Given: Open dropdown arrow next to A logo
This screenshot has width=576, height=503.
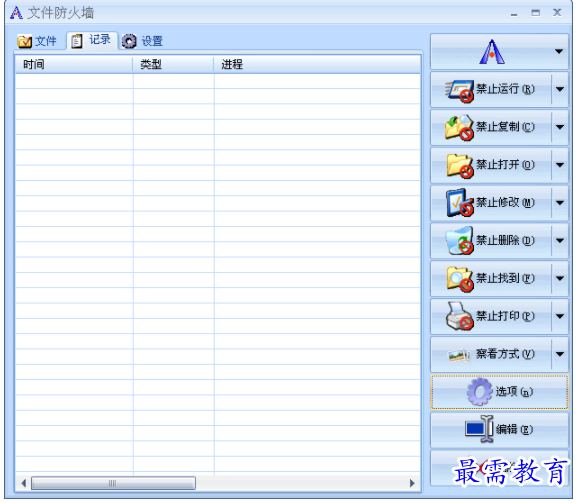Looking at the screenshot, I should click(559, 51).
